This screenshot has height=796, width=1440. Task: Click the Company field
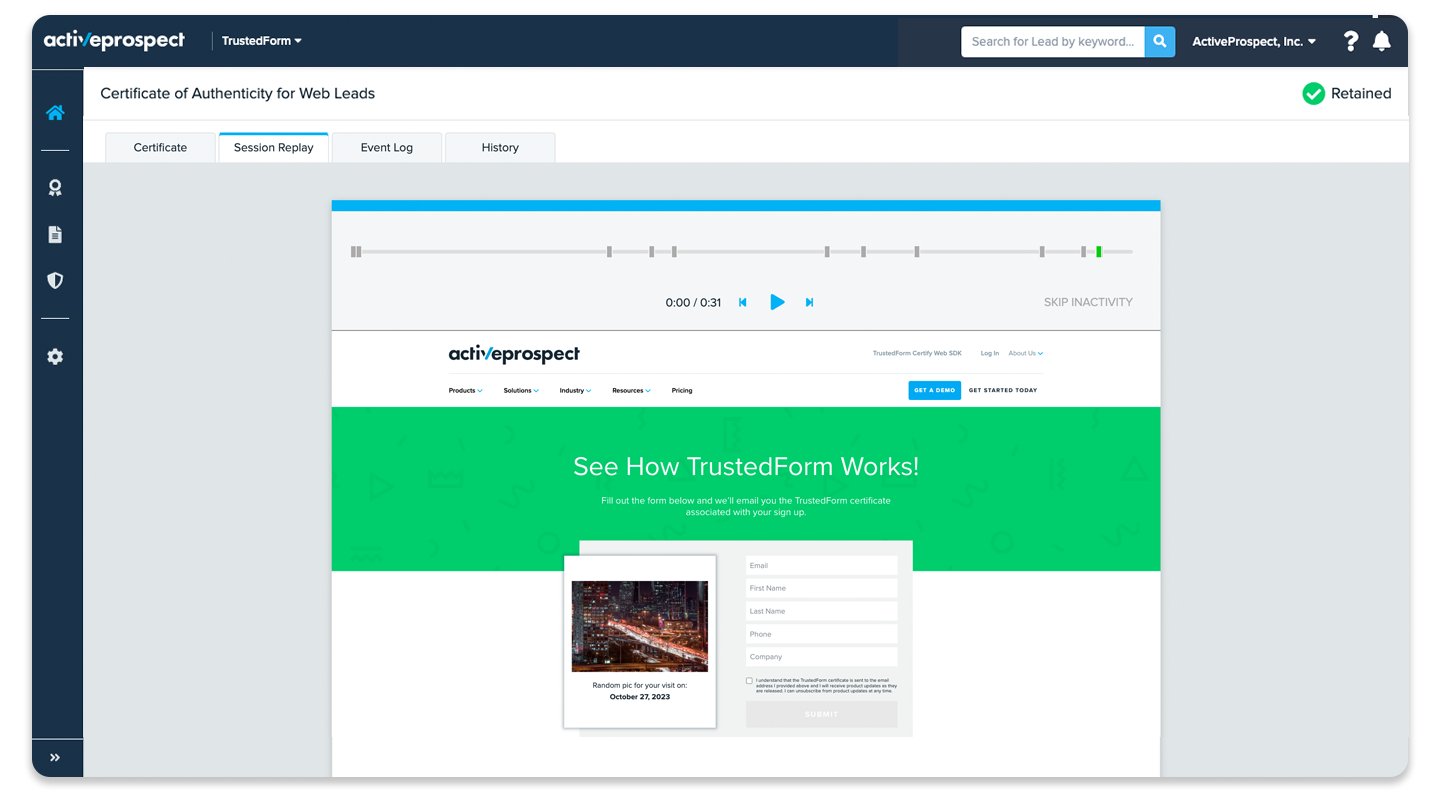coord(821,657)
